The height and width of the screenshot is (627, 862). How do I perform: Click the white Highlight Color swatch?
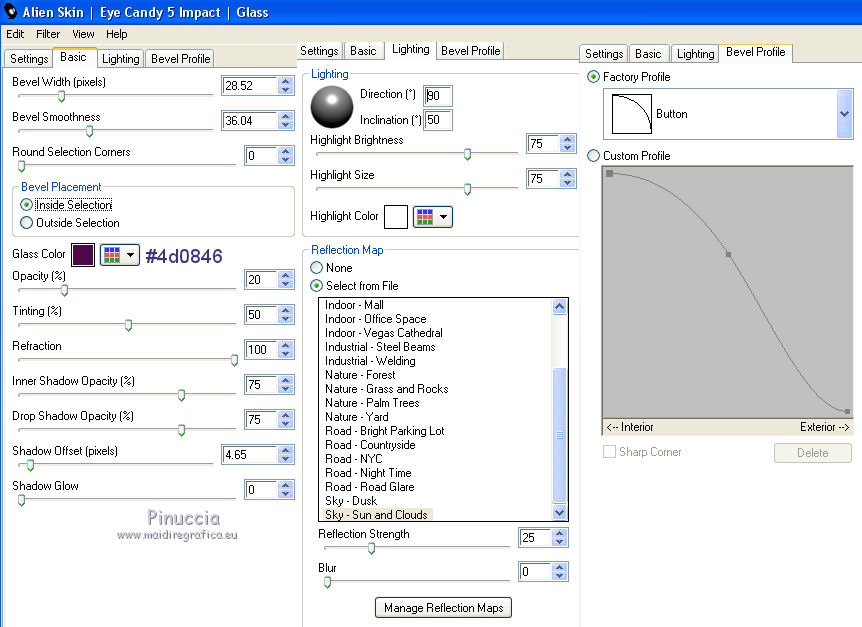[396, 216]
